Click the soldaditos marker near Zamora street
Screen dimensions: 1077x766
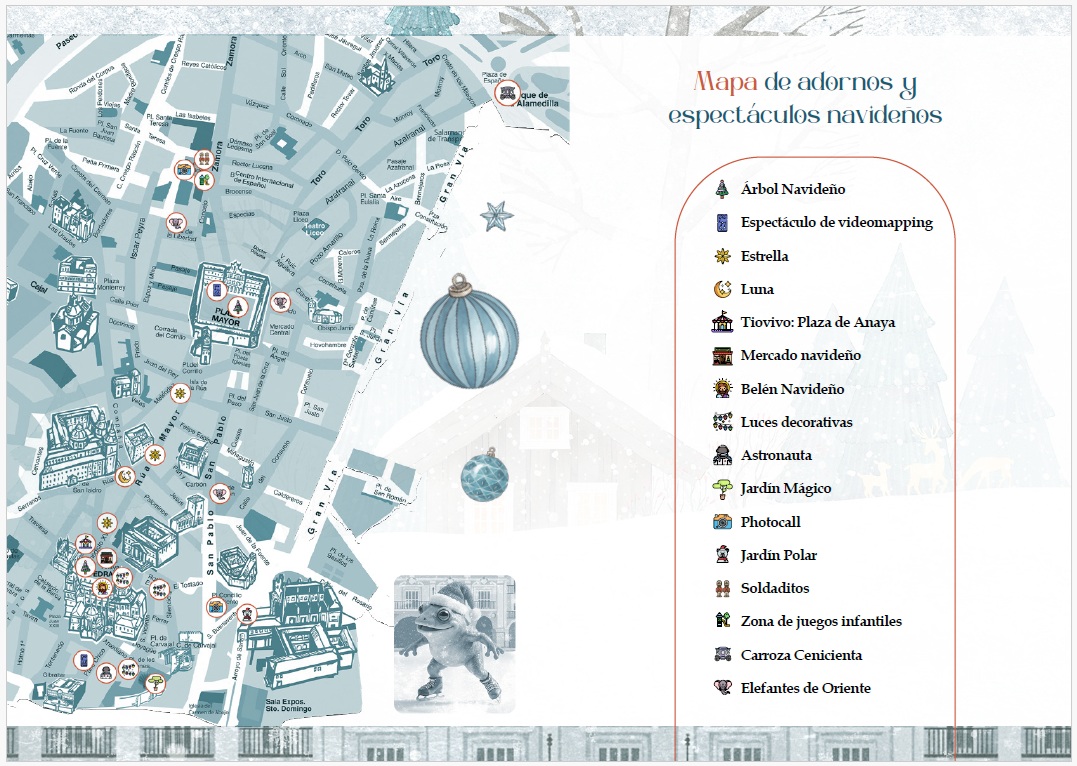pyautogui.click(x=204, y=159)
